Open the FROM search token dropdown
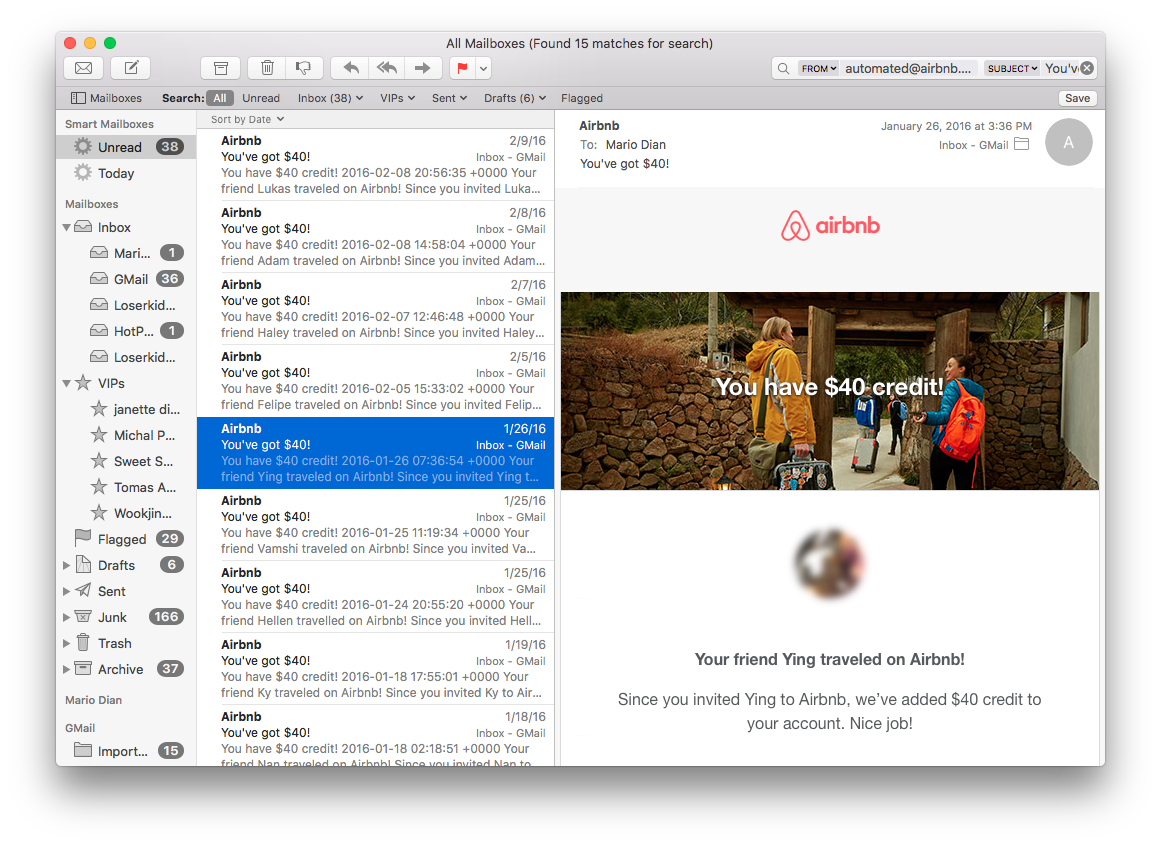This screenshot has height=846, width=1161. click(x=818, y=68)
